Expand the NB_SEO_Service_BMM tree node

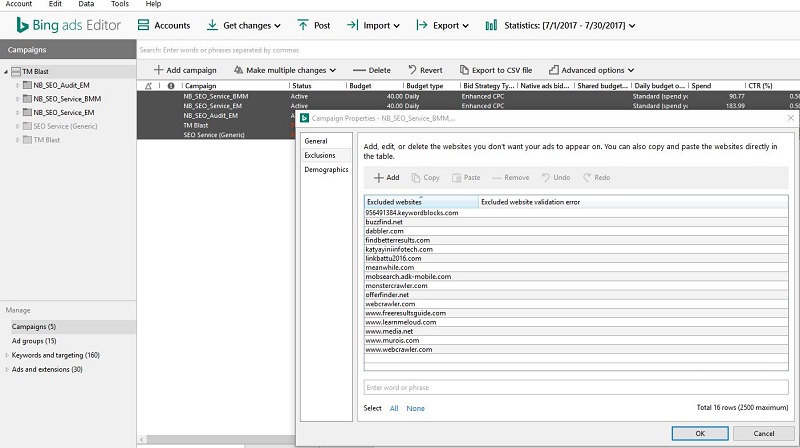tap(17, 99)
